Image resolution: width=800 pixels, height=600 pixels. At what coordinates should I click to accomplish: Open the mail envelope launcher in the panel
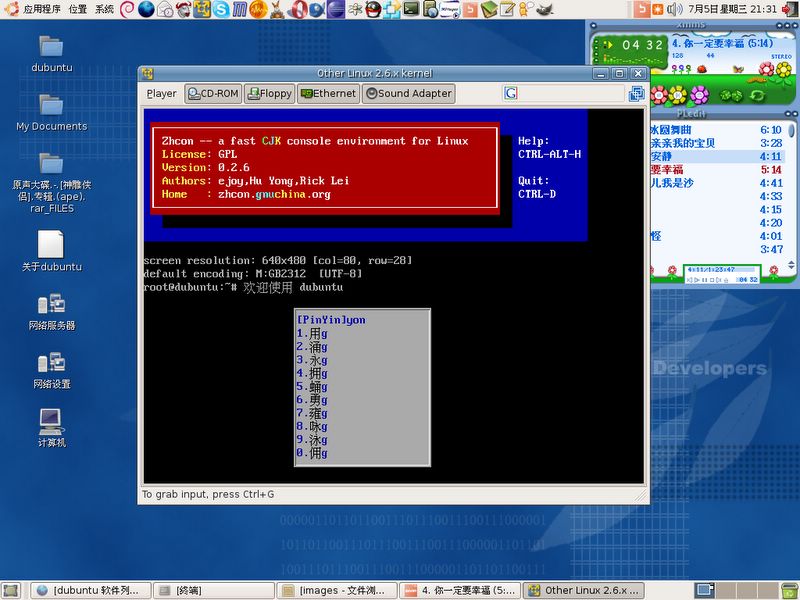coord(165,9)
